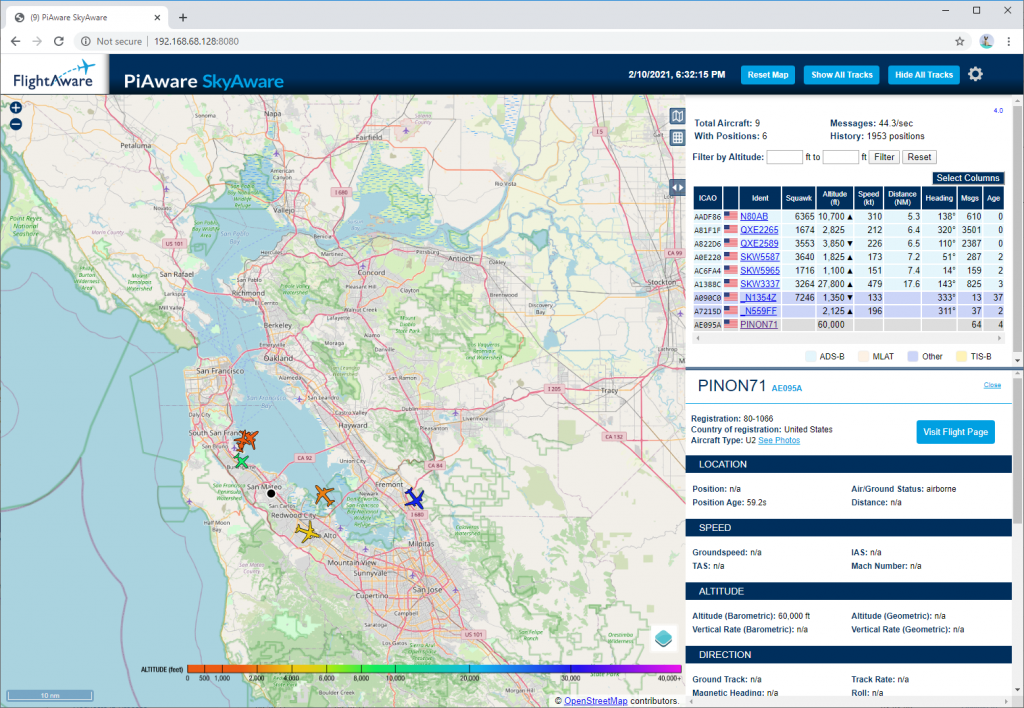The height and width of the screenshot is (708, 1024).
Task: Sort table by Distance column
Action: click(902, 198)
